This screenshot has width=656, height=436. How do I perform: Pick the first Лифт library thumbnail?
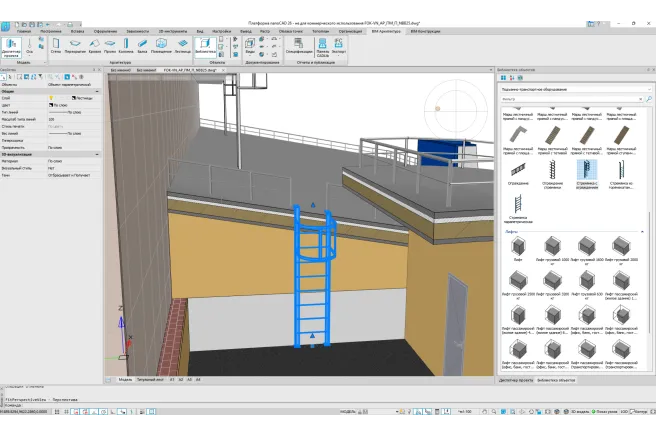tap(518, 245)
